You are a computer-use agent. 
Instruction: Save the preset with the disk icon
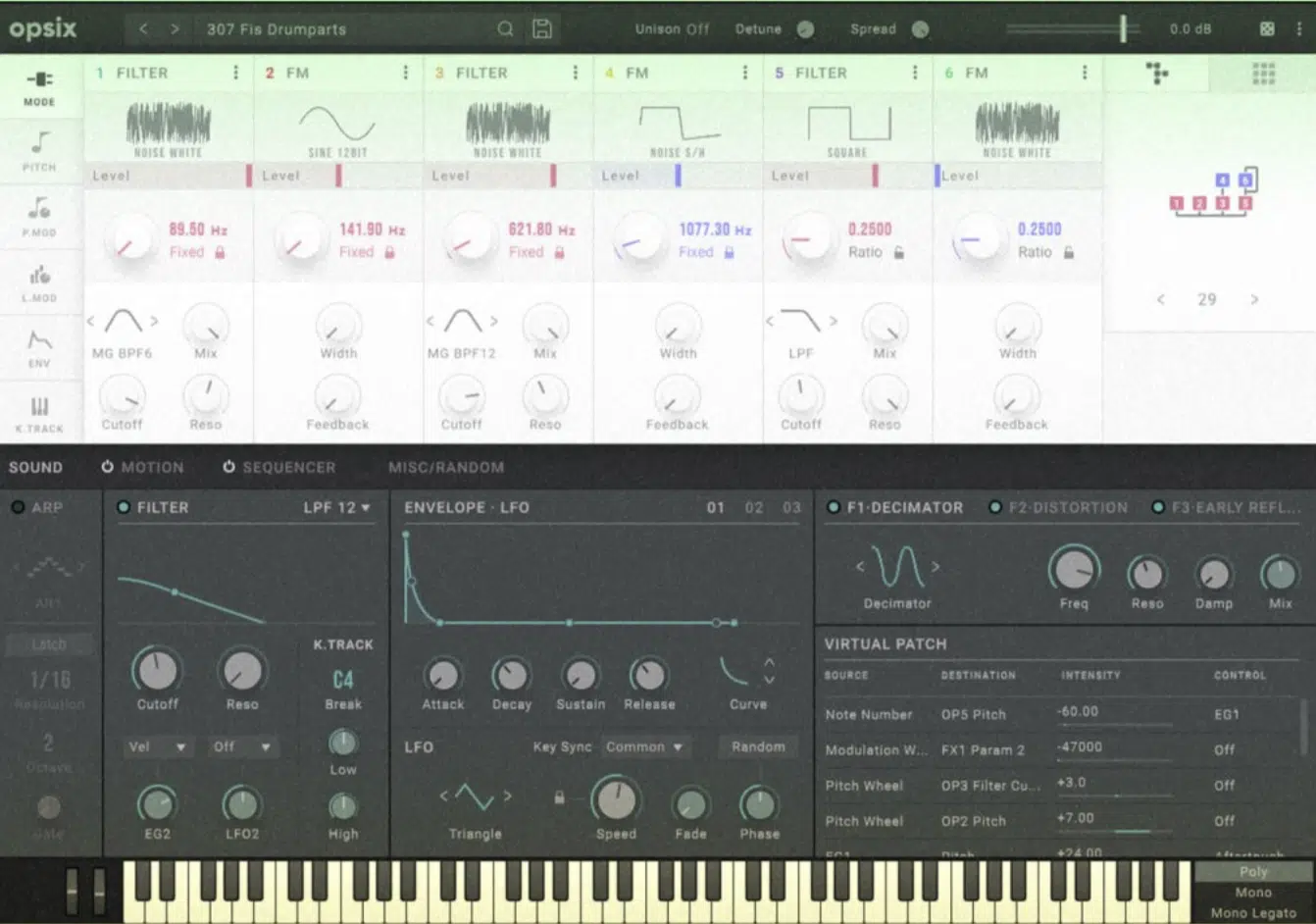pyautogui.click(x=541, y=29)
